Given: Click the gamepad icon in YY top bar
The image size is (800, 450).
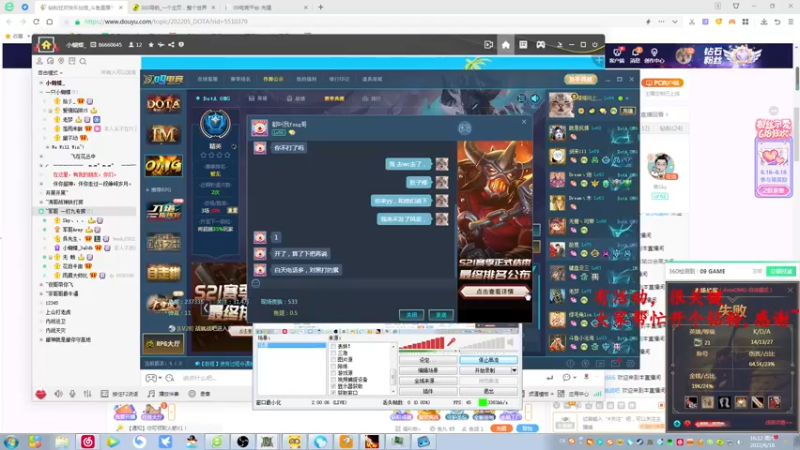Looking at the screenshot, I should (540, 45).
